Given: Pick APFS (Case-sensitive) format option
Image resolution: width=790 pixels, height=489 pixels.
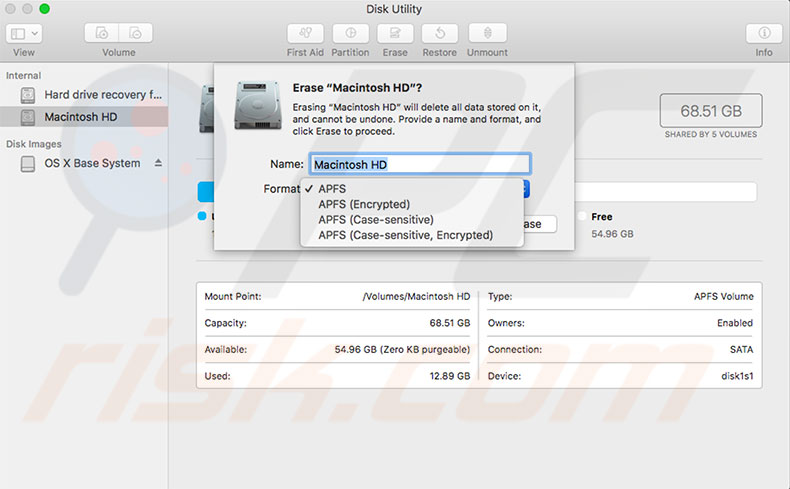Looking at the screenshot, I should [375, 219].
